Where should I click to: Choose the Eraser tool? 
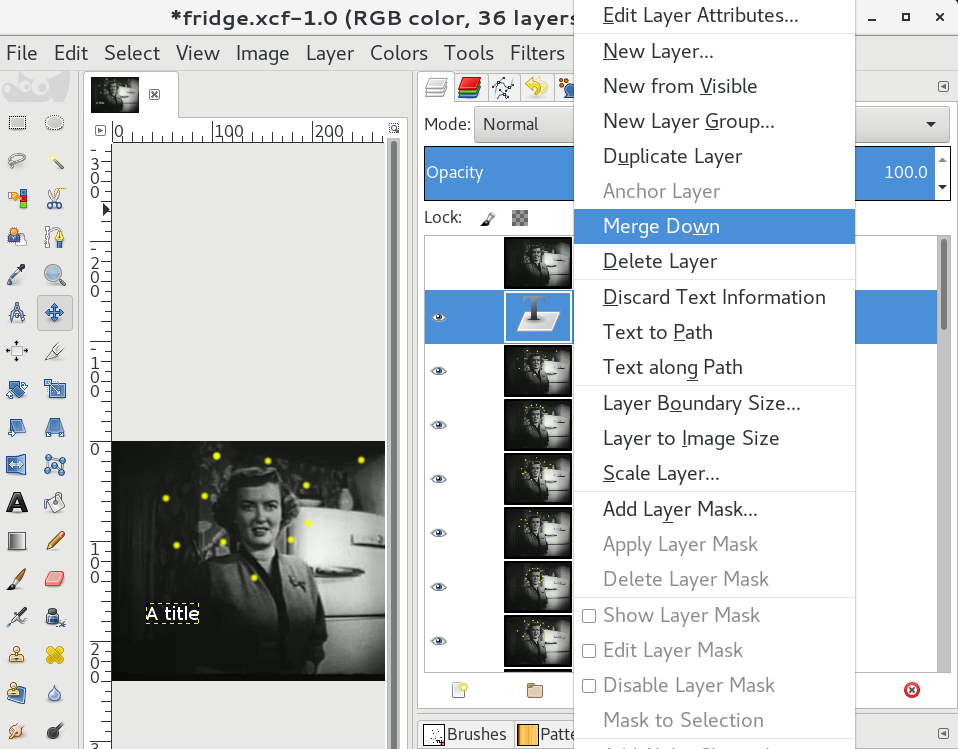click(55, 579)
